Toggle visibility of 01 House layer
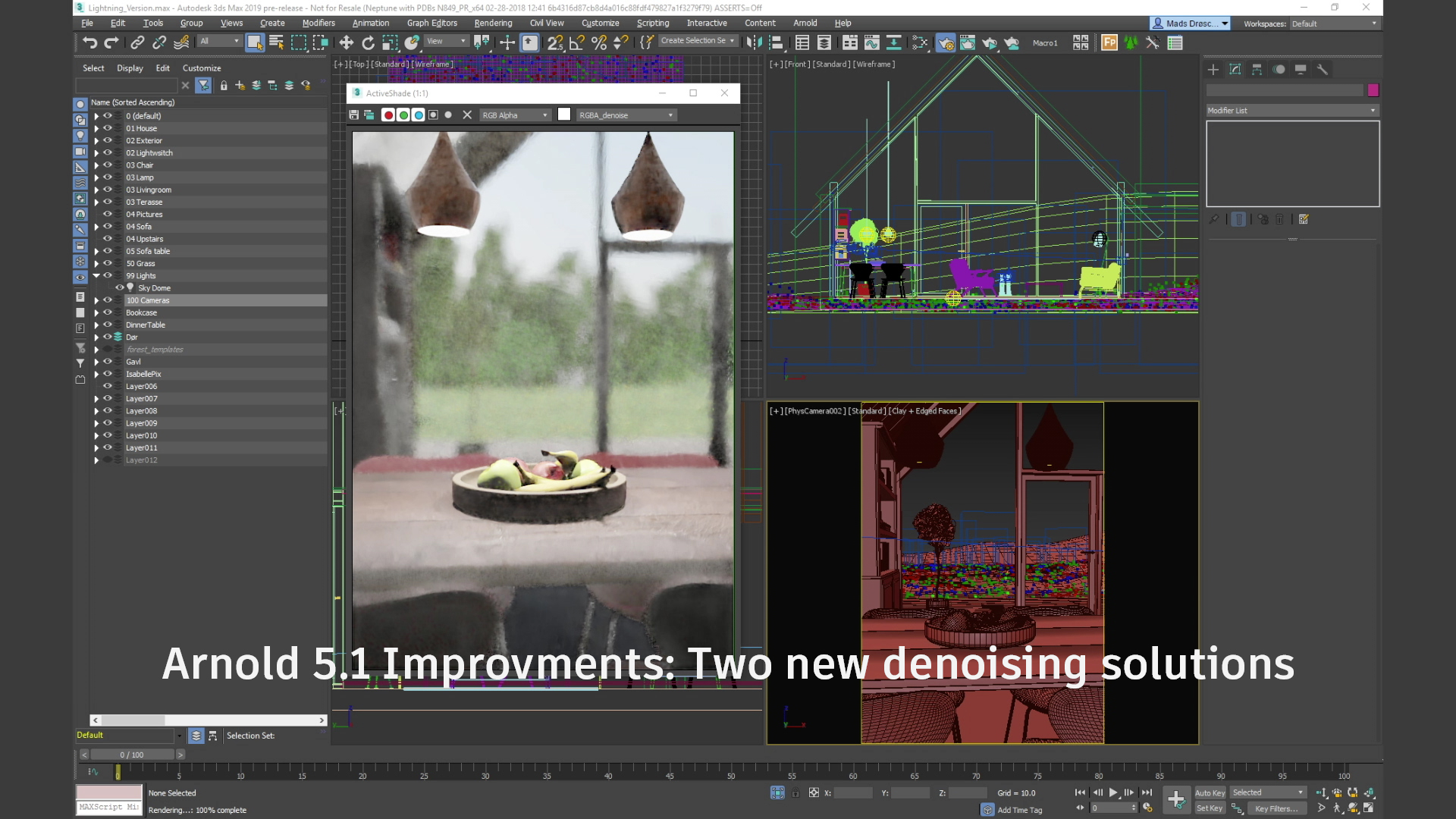Image resolution: width=1456 pixels, height=819 pixels. tap(107, 128)
